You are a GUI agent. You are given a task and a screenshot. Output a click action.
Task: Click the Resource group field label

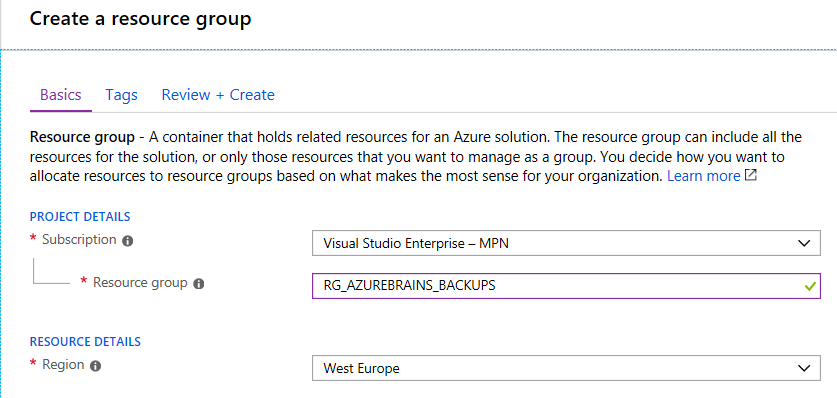click(x=140, y=282)
